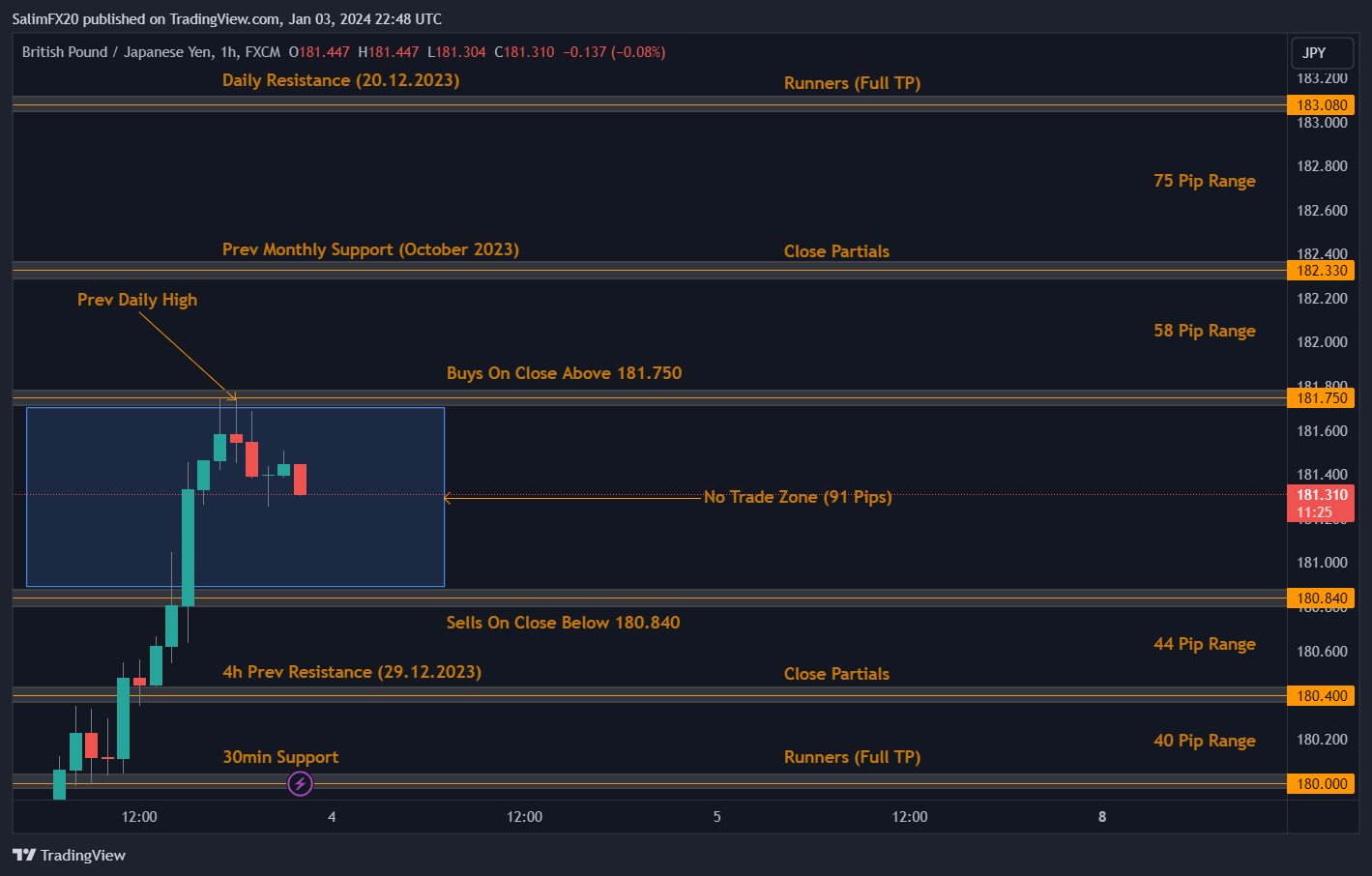Click the 180.200 price scale value

1322,740
